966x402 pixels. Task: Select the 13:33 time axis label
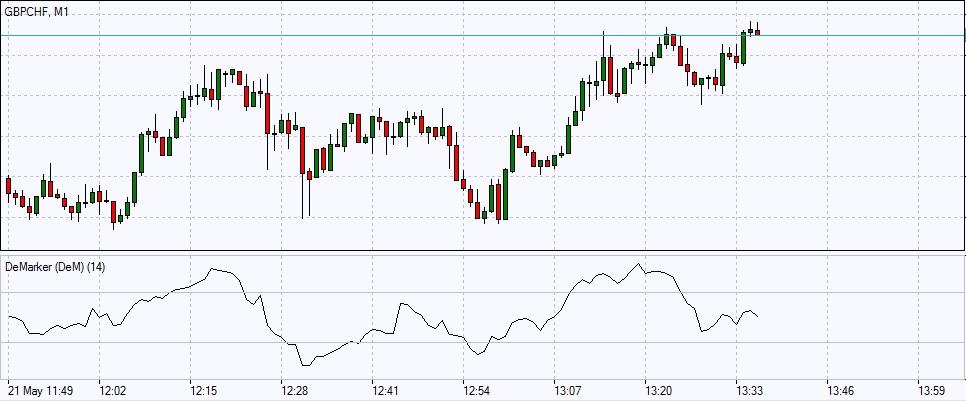pyautogui.click(x=750, y=391)
